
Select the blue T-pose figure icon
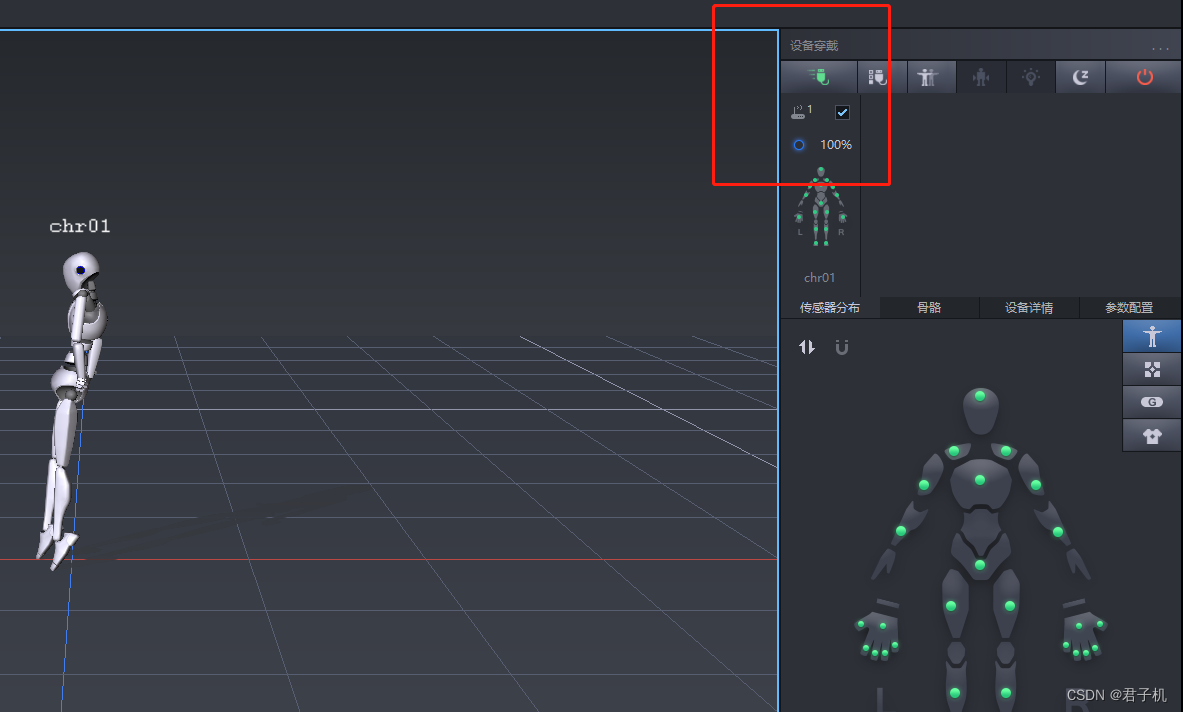pyautogui.click(x=1151, y=336)
